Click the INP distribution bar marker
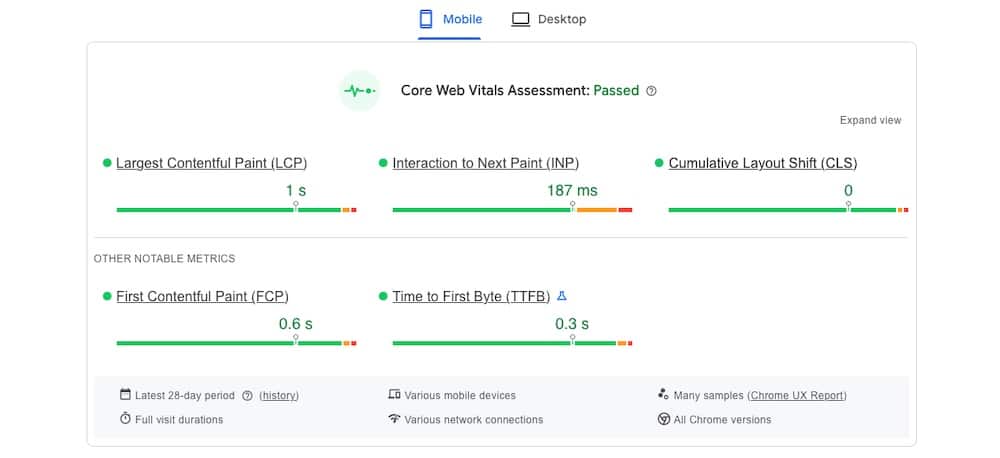The width and height of the screenshot is (1000, 458). (572, 206)
